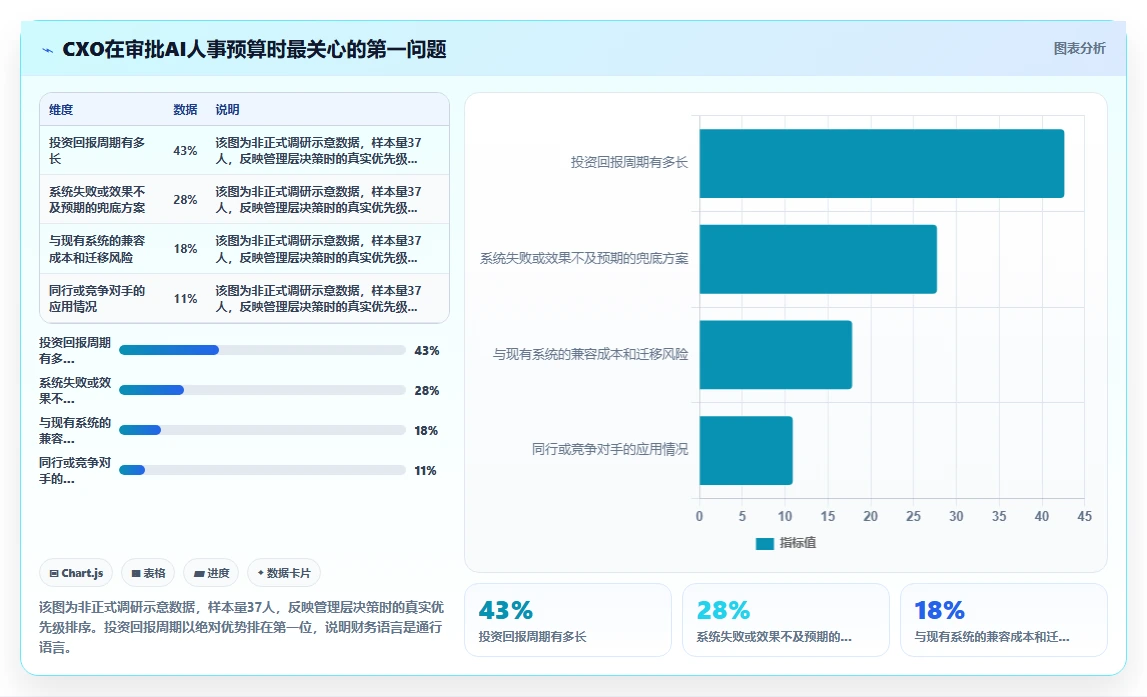
Task: Click the 维度 column header
Action: [61, 110]
